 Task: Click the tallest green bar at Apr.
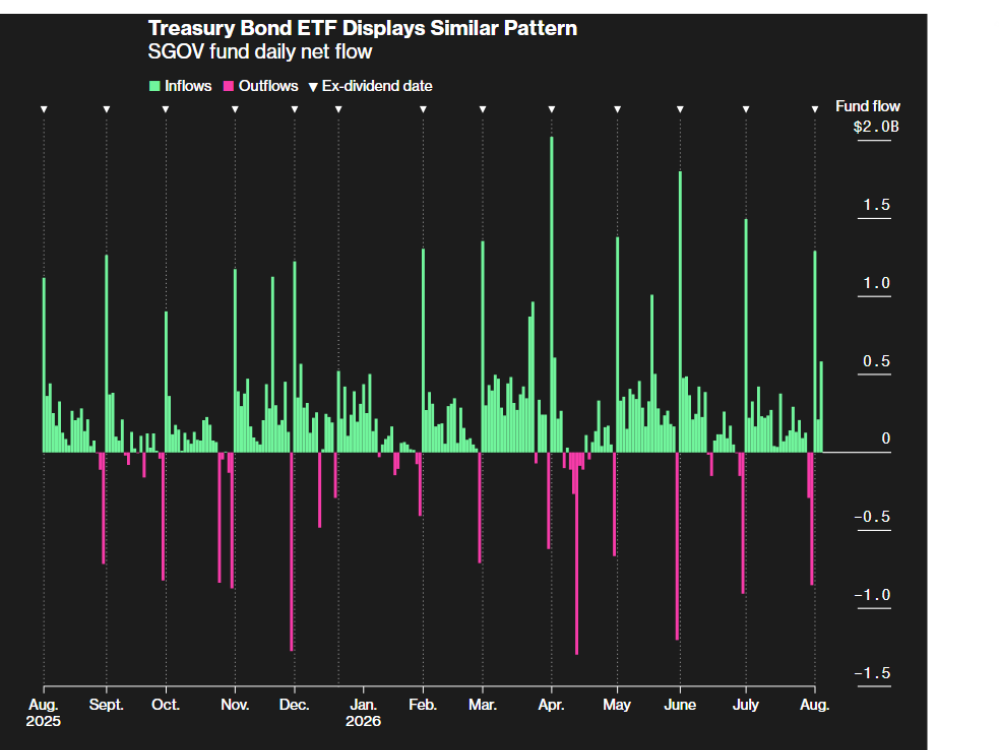click(x=552, y=295)
